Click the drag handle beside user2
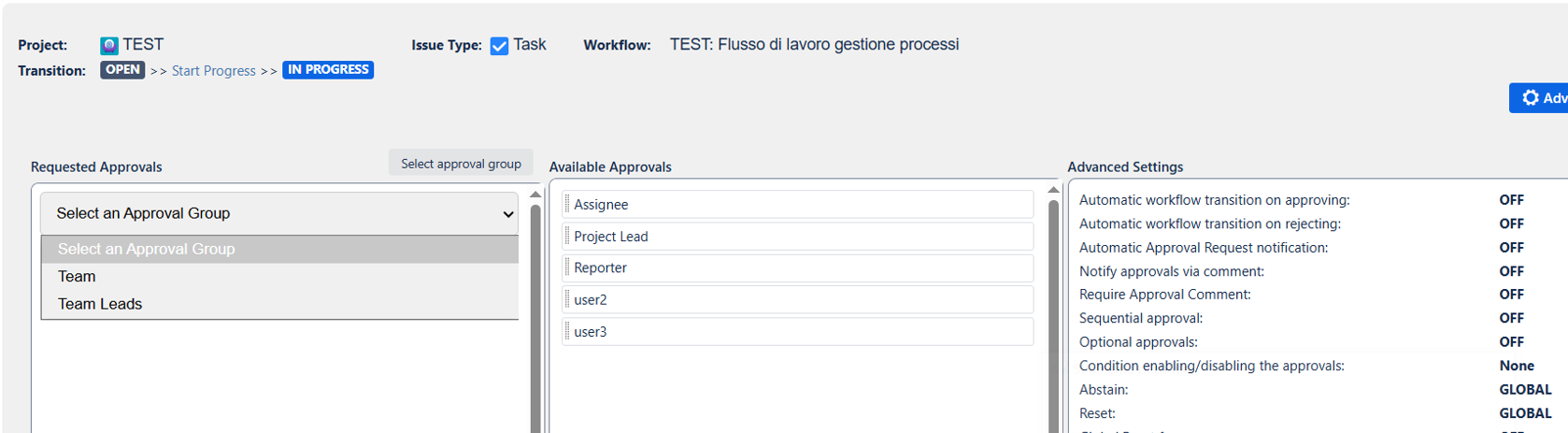 (567, 299)
